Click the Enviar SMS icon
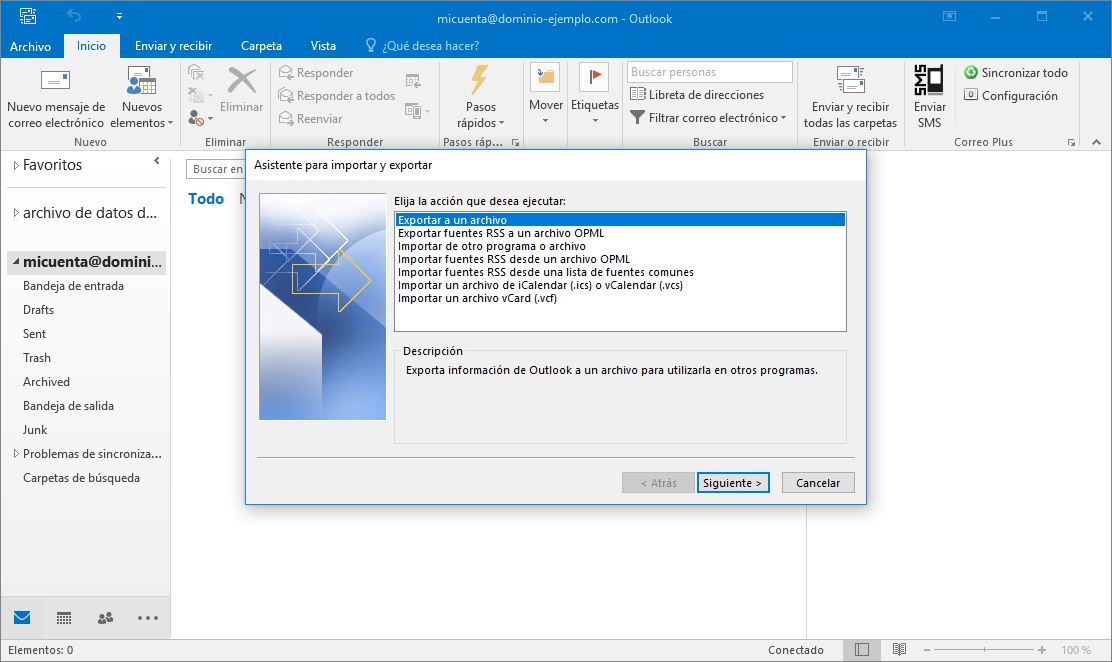The width and height of the screenshot is (1112, 662). pyautogui.click(x=929, y=79)
